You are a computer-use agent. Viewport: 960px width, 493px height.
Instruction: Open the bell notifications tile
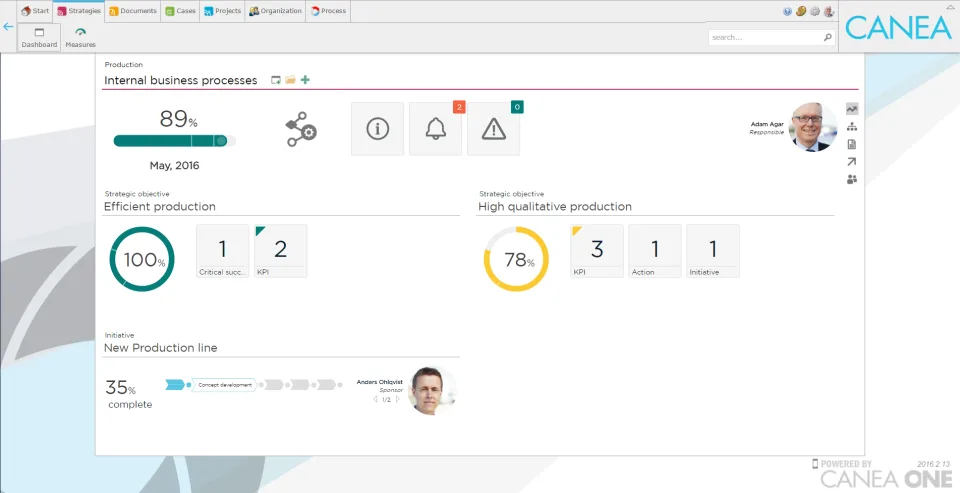click(x=435, y=129)
